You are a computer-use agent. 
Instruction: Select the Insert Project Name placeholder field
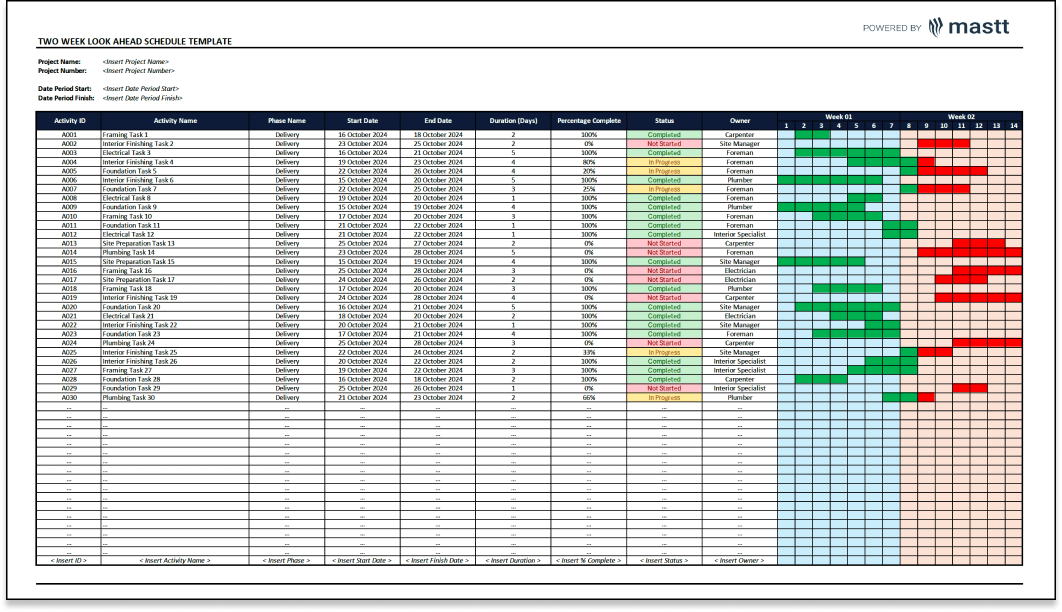coord(135,62)
